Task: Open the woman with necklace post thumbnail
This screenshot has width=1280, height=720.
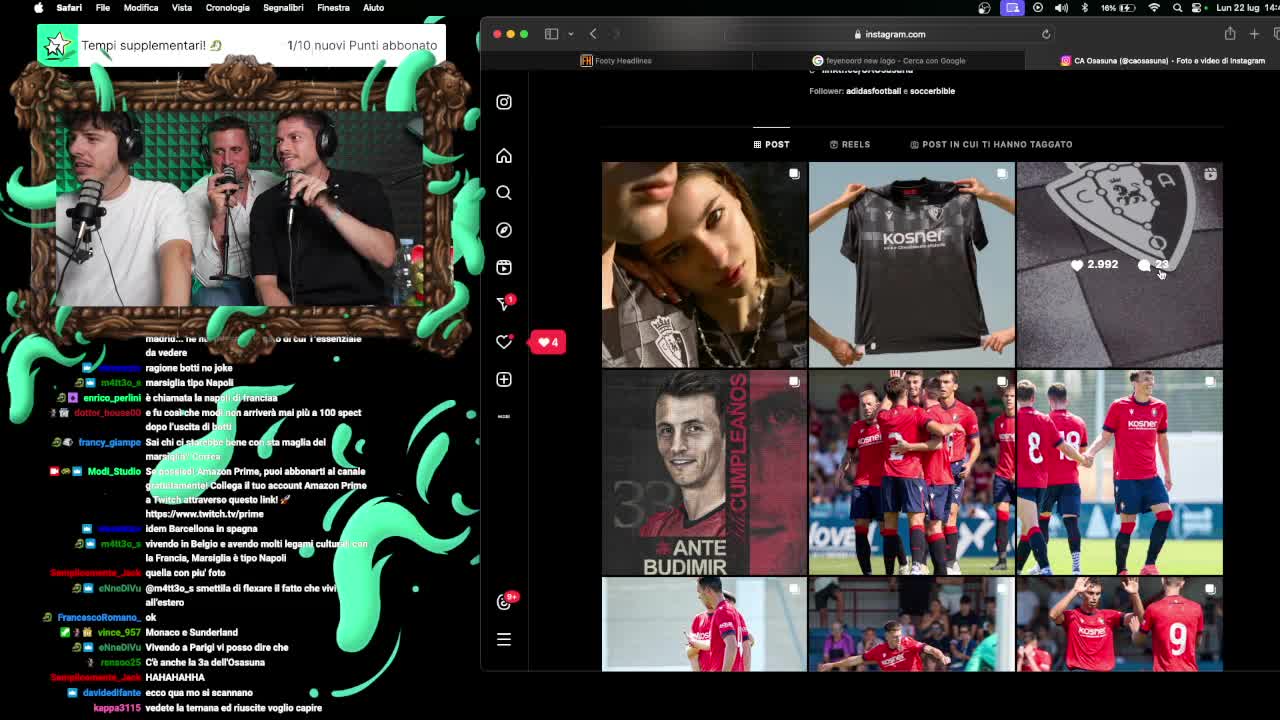Action: click(x=704, y=265)
